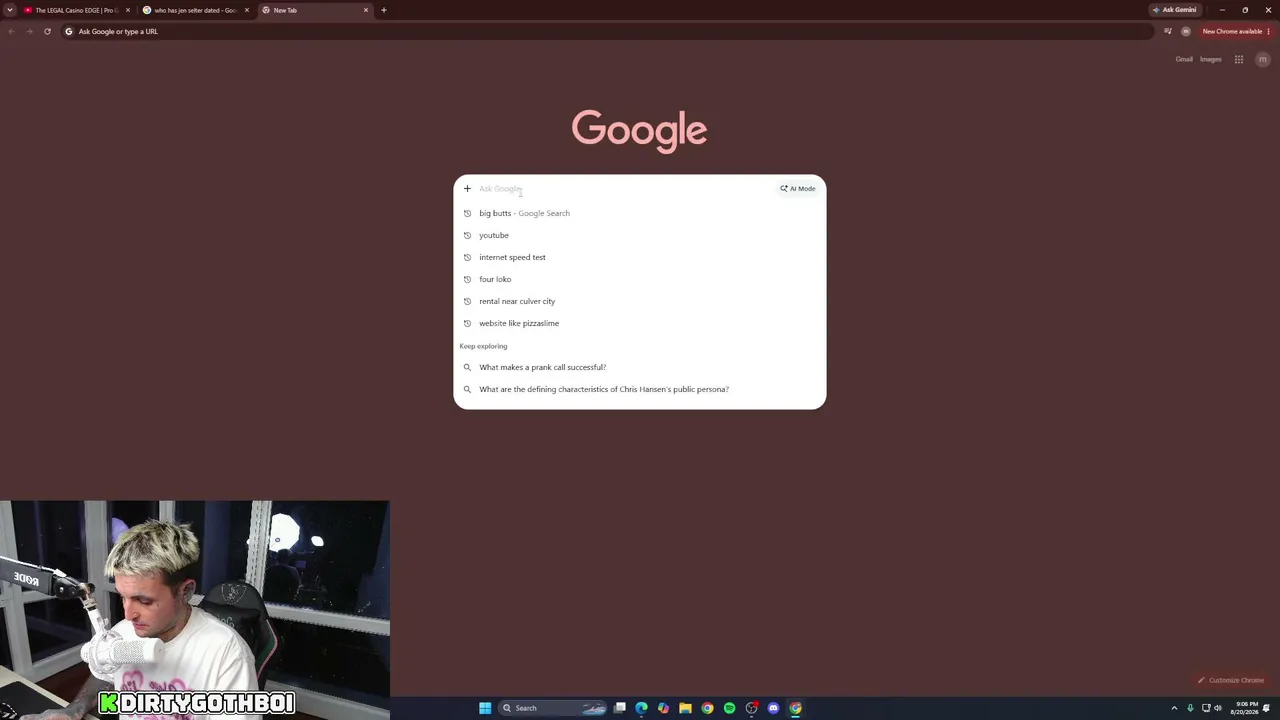Select the 'youtube' search suggestion

pos(640,235)
